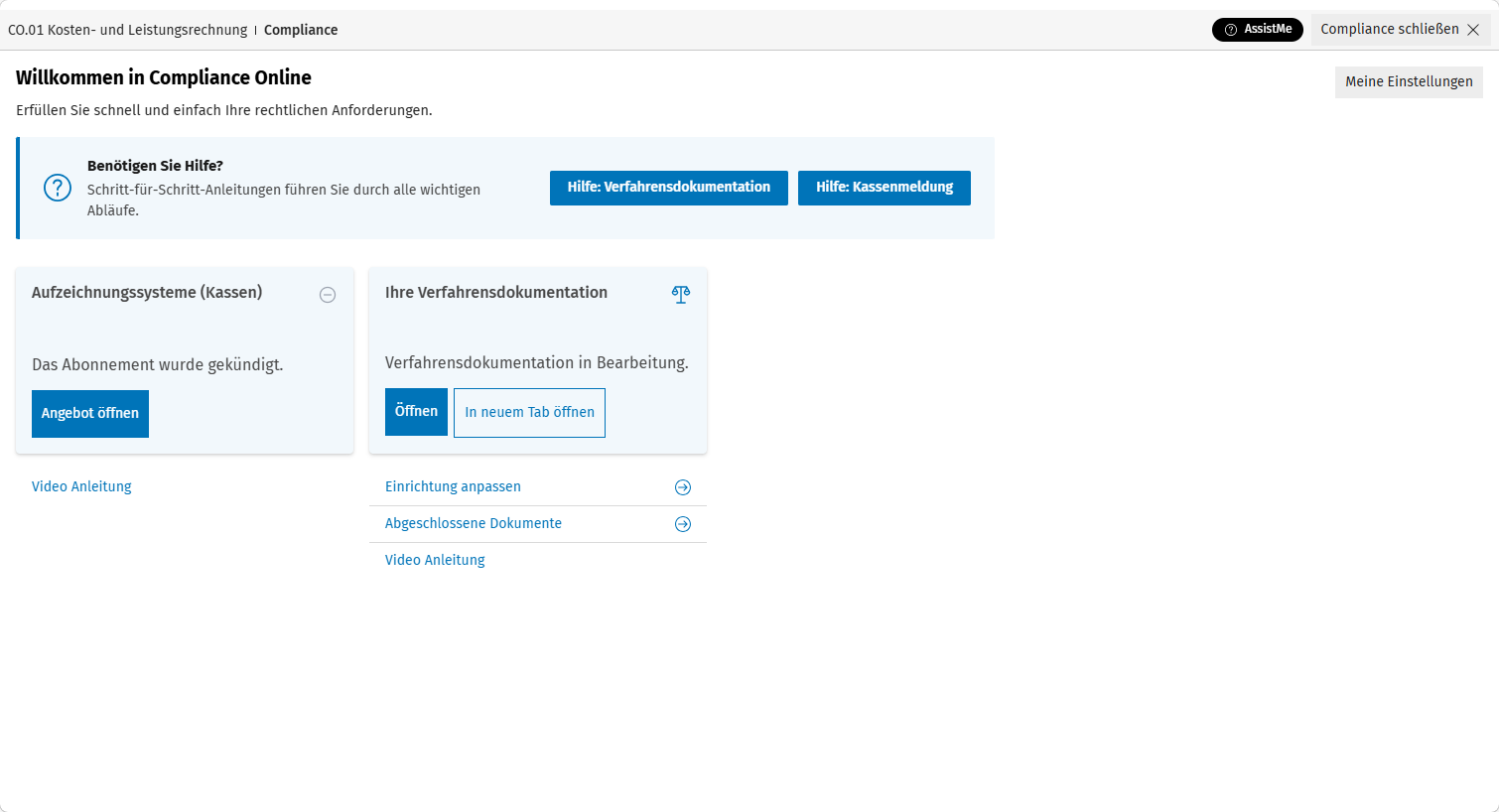Click Aufzeichnungssysteme (Kassen) card title

pos(147,292)
